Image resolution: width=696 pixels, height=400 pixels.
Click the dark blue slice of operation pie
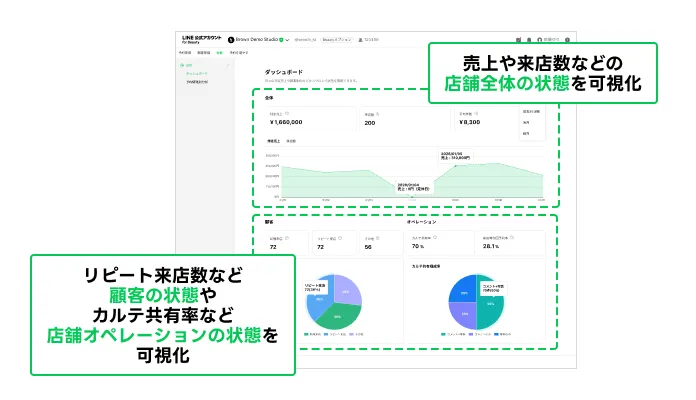tap(463, 289)
